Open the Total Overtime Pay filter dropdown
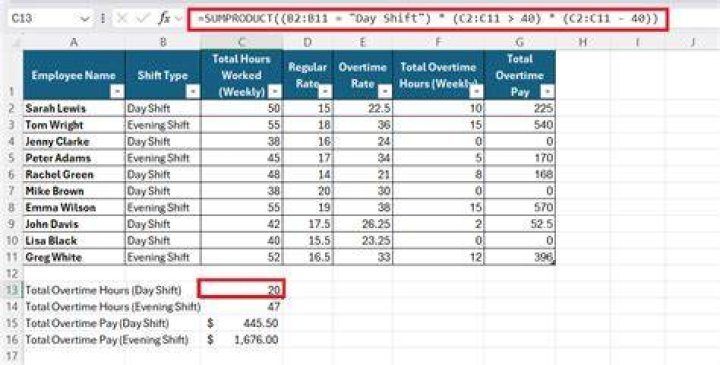 (547, 92)
